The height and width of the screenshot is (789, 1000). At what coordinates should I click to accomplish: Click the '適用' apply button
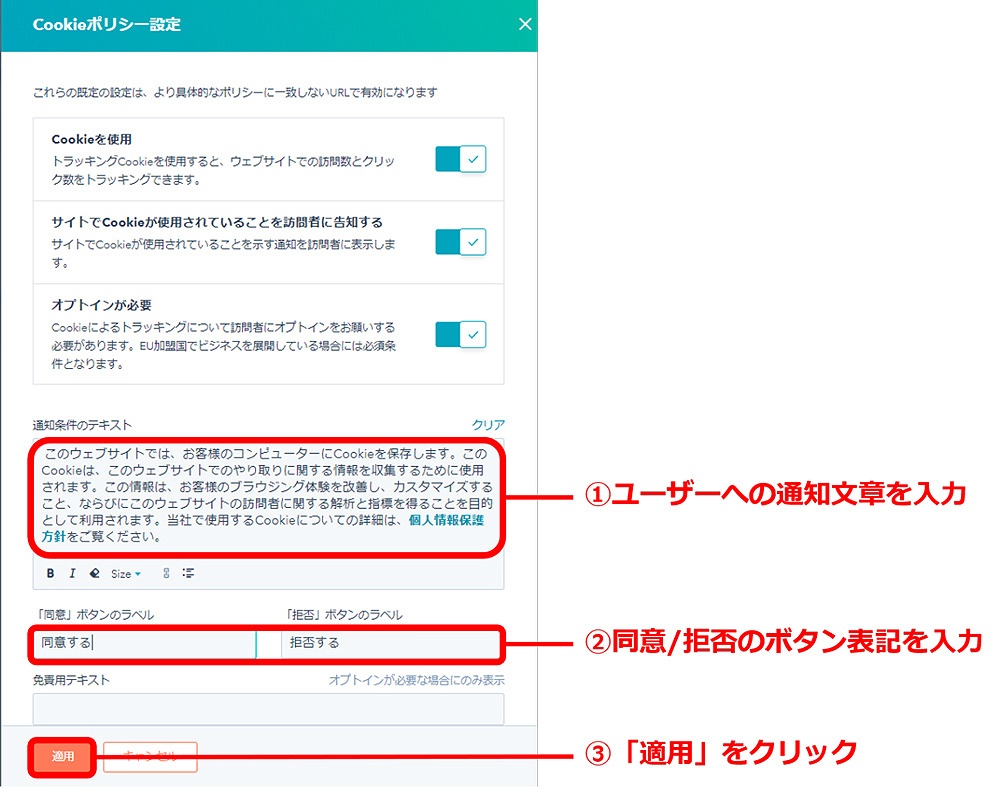(62, 756)
